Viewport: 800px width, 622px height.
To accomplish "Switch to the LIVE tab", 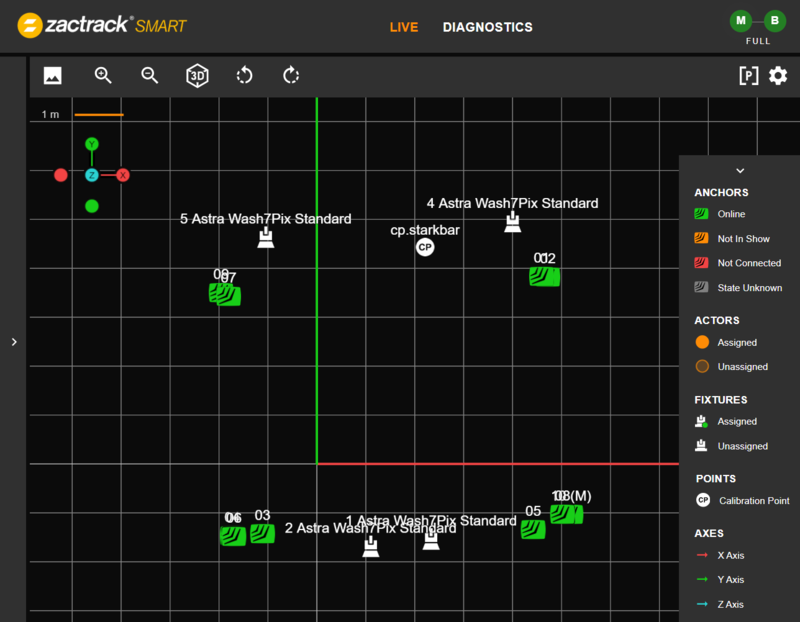I will 404,27.
